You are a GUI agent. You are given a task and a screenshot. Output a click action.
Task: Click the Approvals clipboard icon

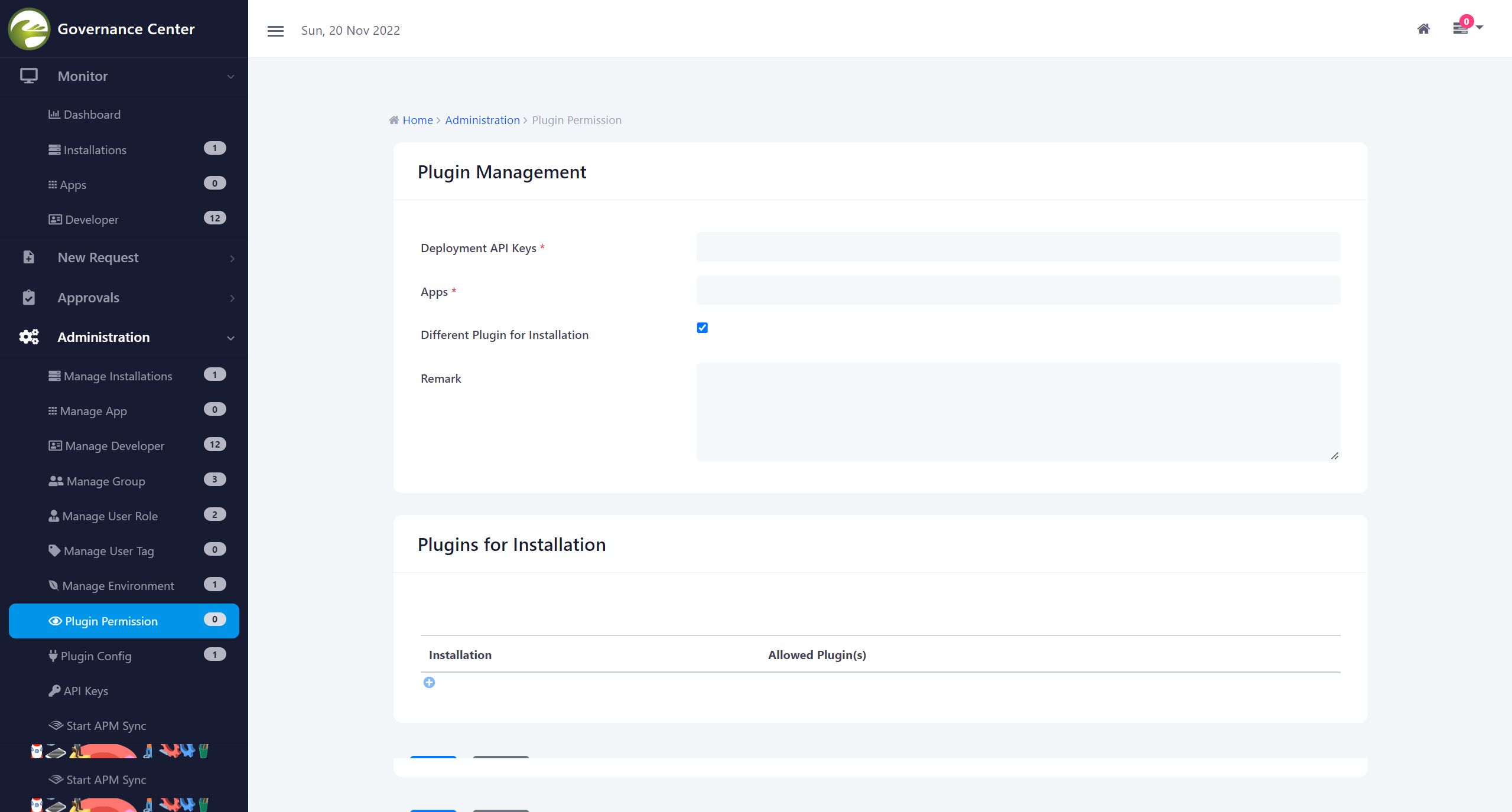click(28, 298)
